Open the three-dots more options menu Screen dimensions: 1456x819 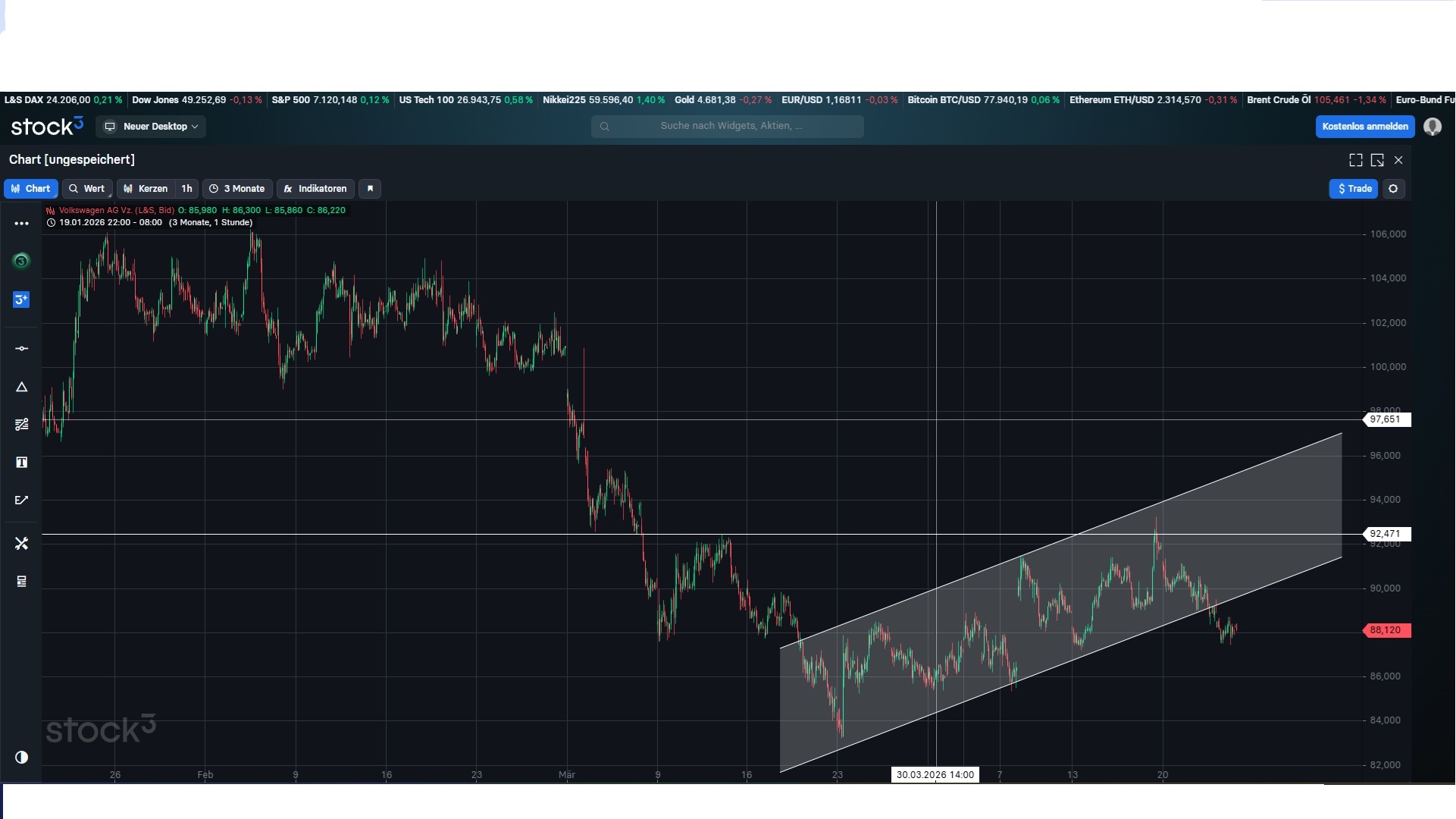(x=21, y=224)
